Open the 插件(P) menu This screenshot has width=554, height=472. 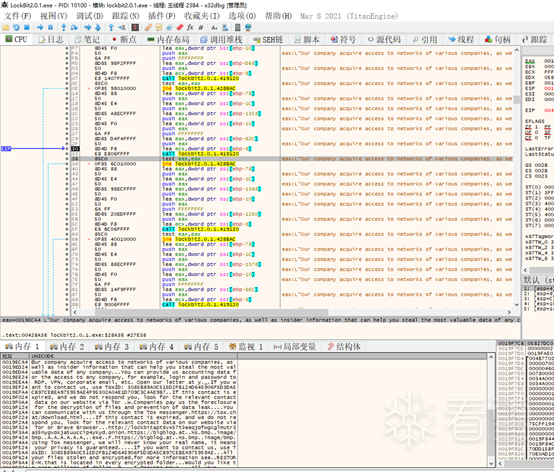click(x=161, y=16)
